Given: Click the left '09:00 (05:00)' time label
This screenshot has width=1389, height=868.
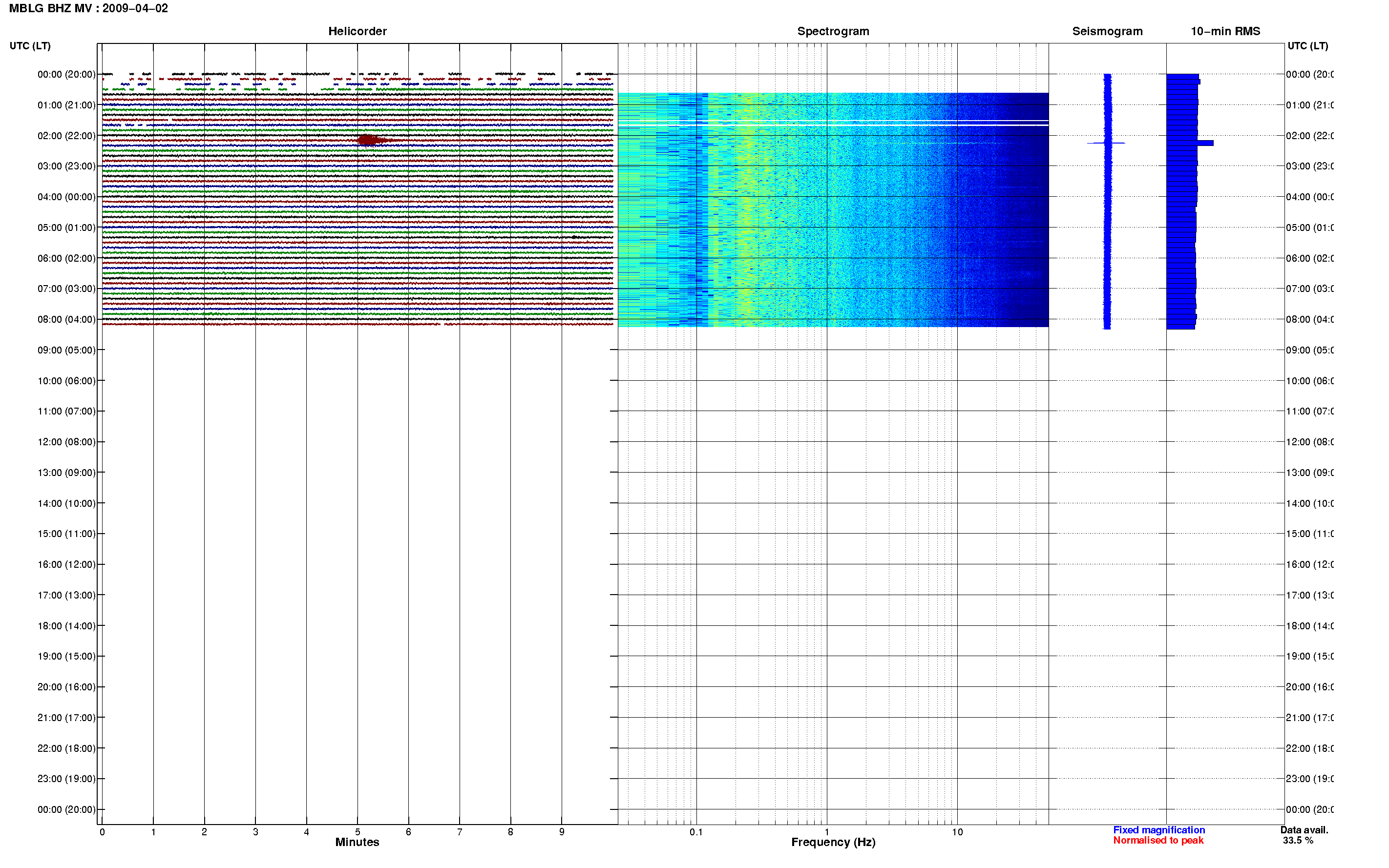Looking at the screenshot, I should 66,350.
